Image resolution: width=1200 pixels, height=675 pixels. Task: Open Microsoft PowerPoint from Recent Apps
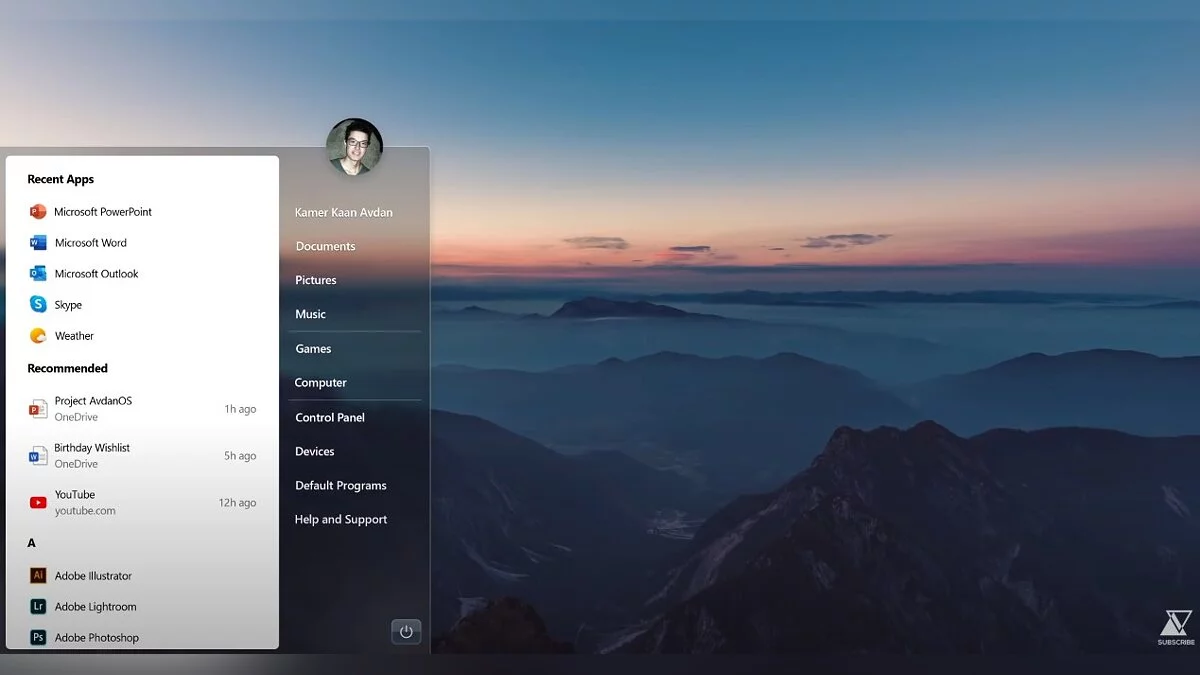pos(102,212)
